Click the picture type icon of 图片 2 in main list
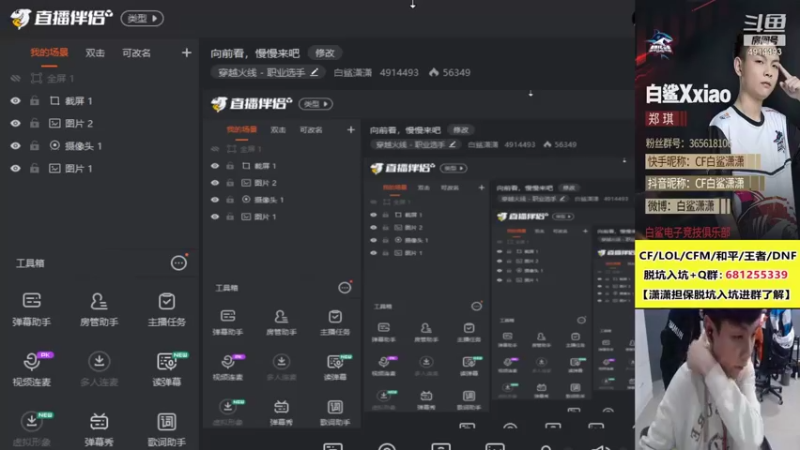The height and width of the screenshot is (450, 800). [55, 123]
